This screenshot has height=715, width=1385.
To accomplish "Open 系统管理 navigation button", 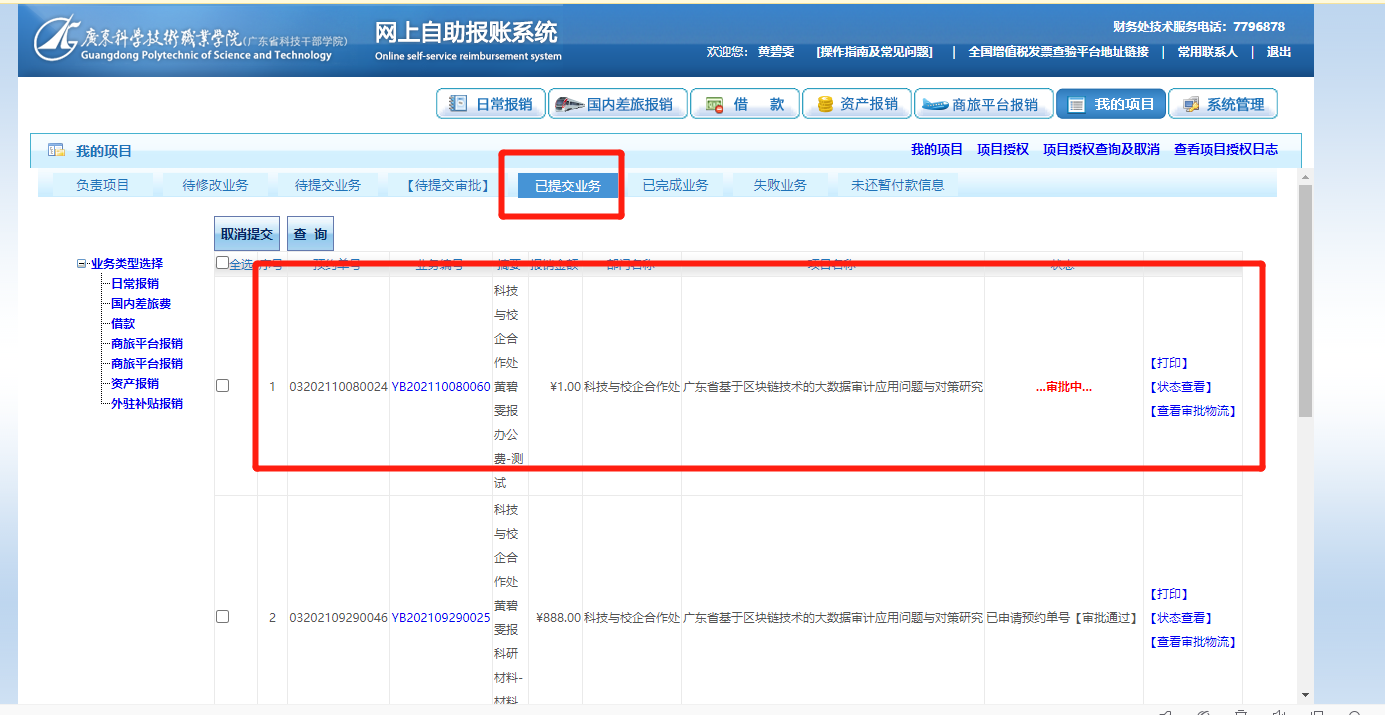I will [1222, 104].
